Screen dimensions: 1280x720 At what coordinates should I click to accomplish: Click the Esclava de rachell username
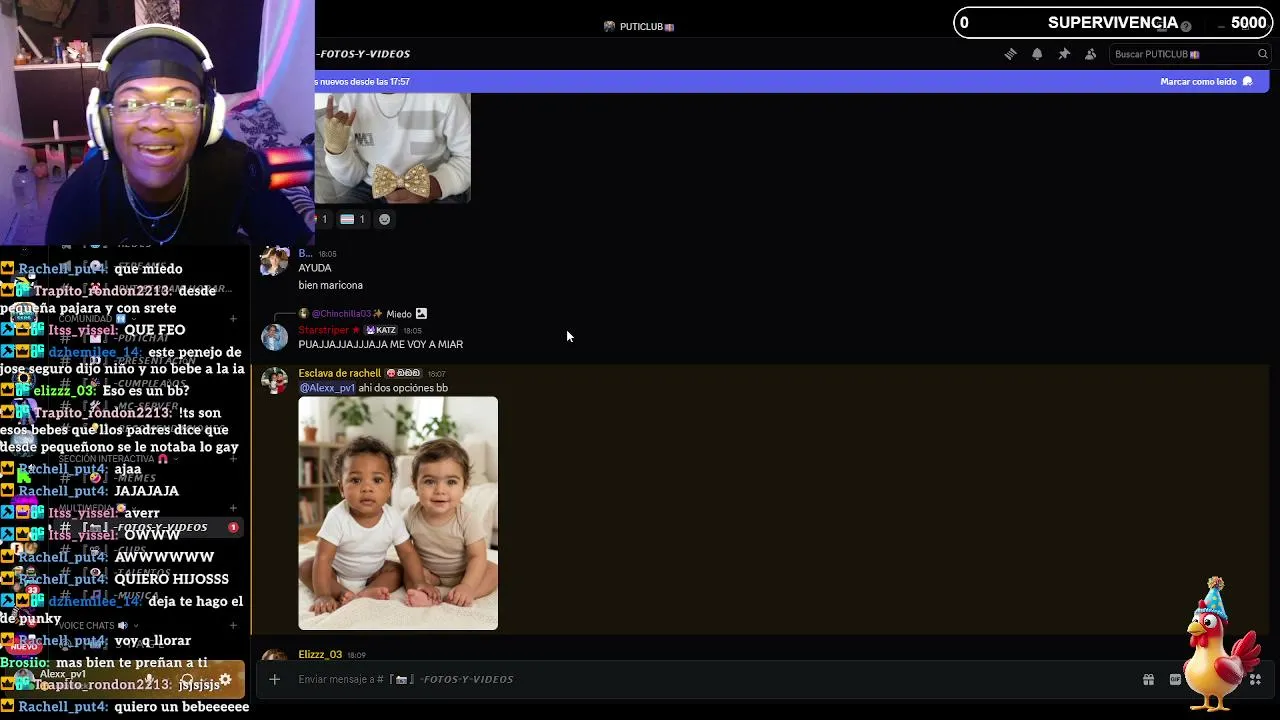click(x=339, y=373)
